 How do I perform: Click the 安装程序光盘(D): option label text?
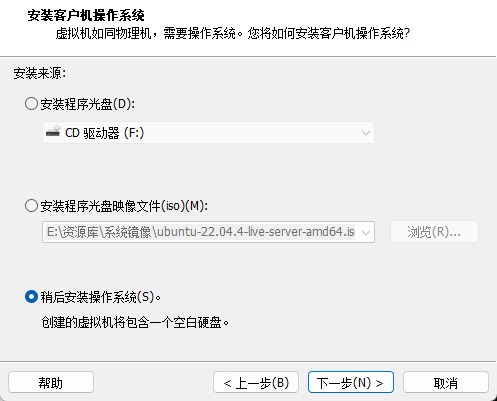88,104
